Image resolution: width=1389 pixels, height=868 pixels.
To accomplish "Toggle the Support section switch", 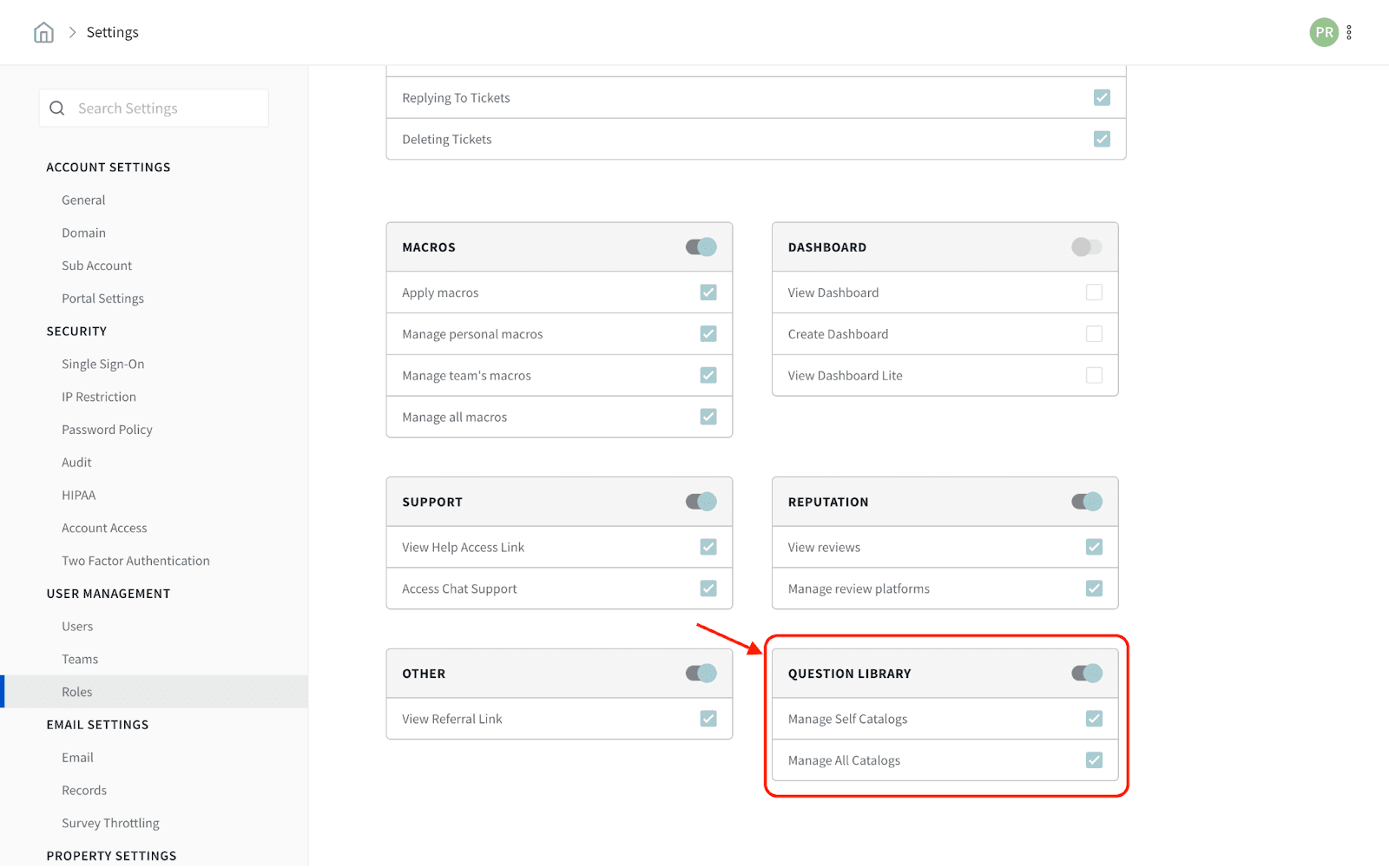I will click(x=701, y=502).
